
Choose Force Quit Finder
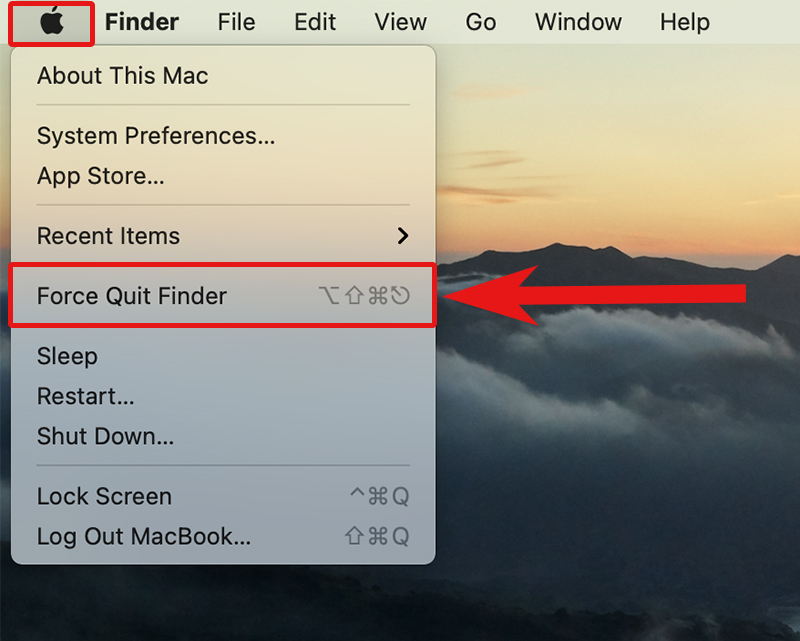click(132, 296)
